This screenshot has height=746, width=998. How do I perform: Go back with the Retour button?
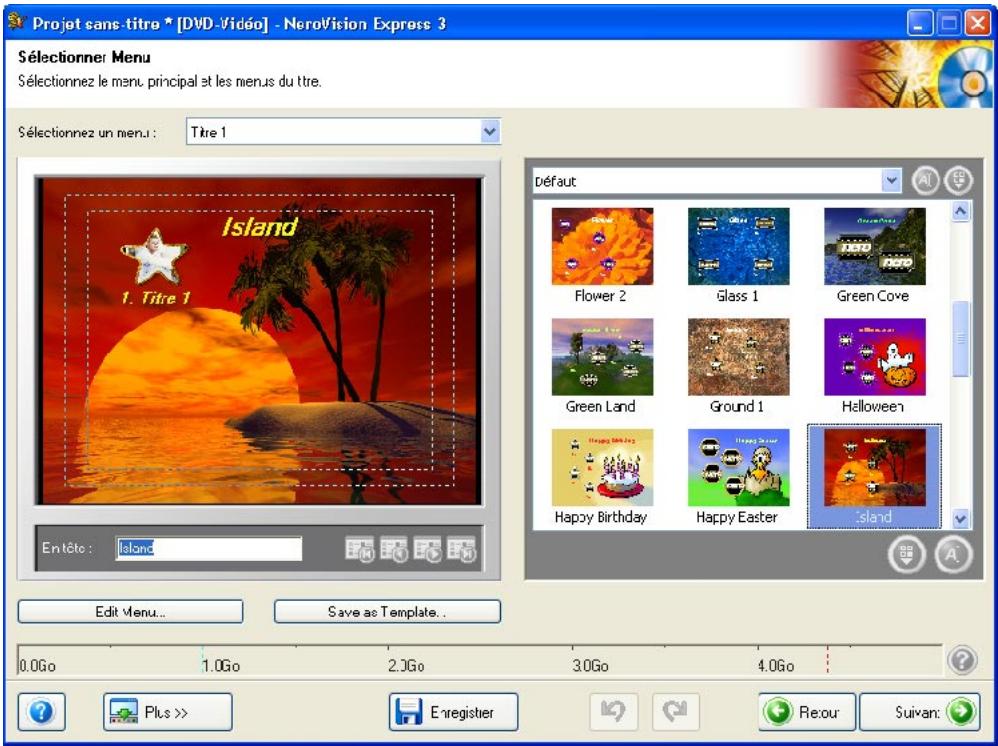[807, 712]
